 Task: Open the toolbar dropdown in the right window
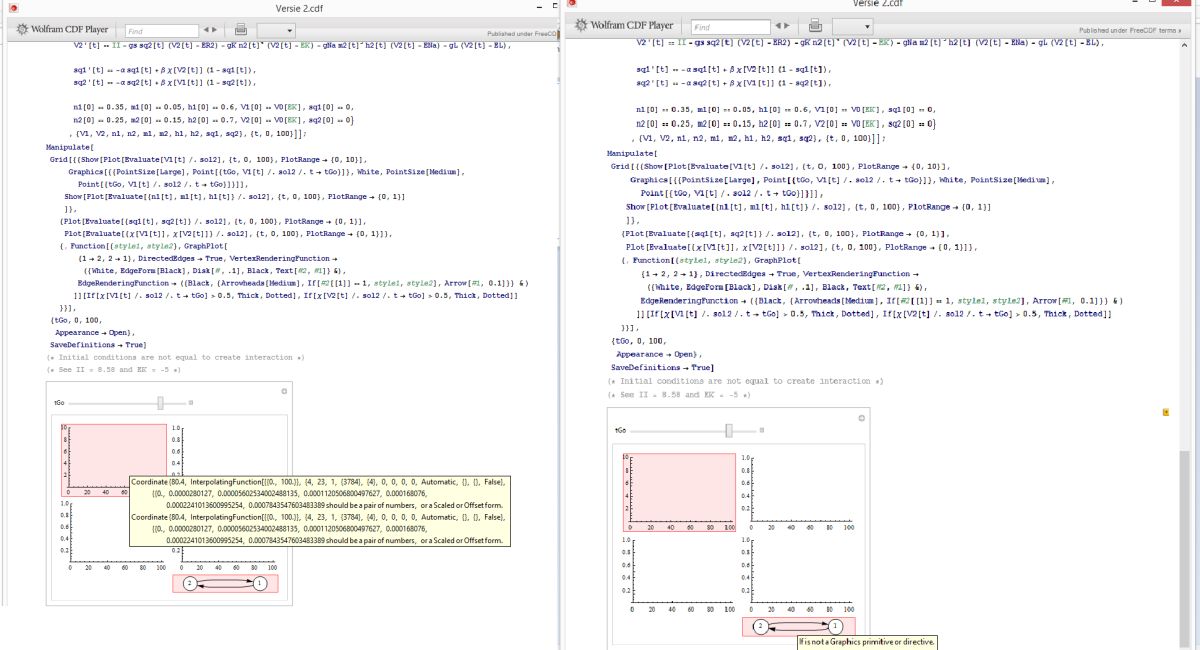point(852,25)
